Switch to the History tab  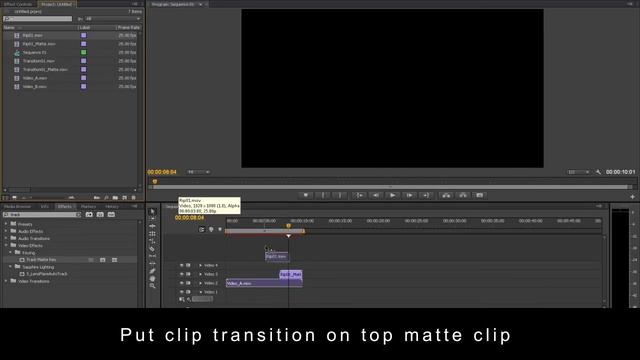click(x=112, y=207)
